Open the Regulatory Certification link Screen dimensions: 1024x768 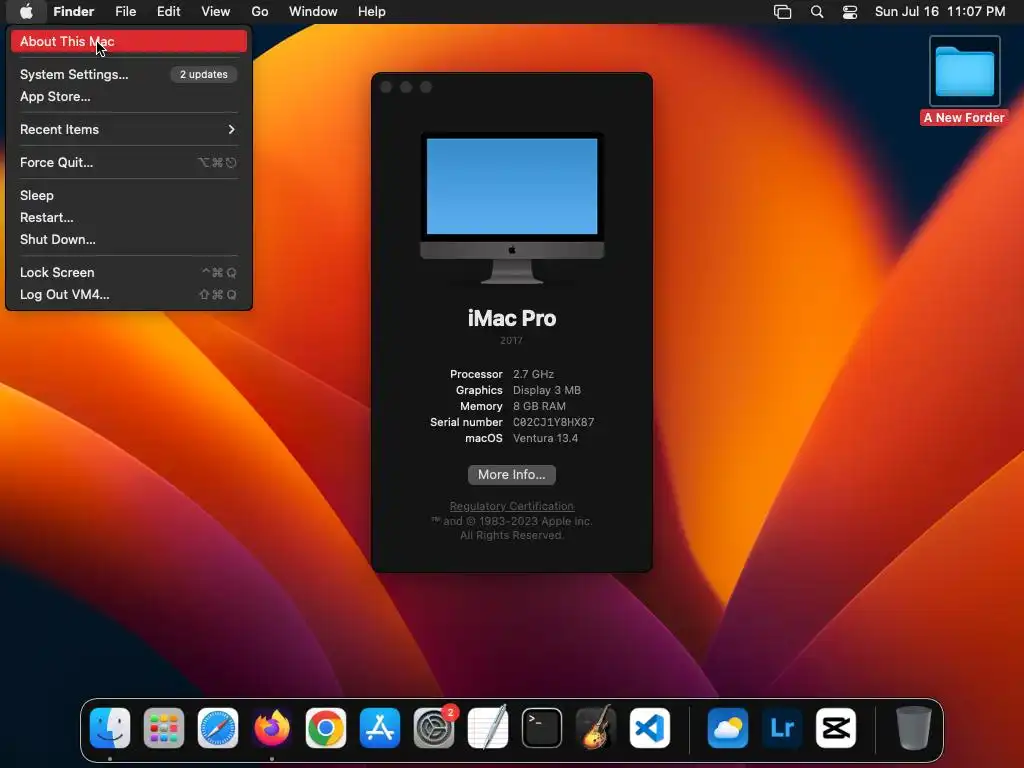[x=512, y=506]
